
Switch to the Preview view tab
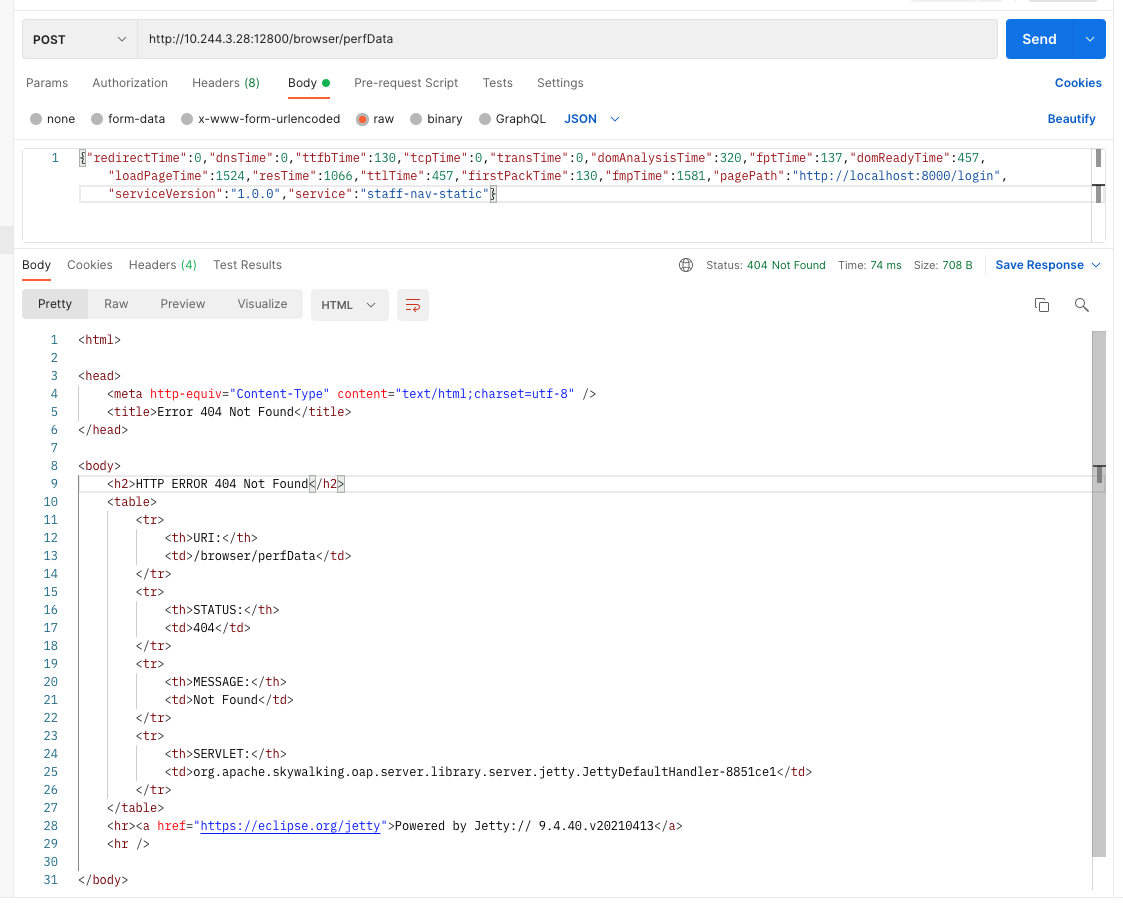tap(183, 304)
